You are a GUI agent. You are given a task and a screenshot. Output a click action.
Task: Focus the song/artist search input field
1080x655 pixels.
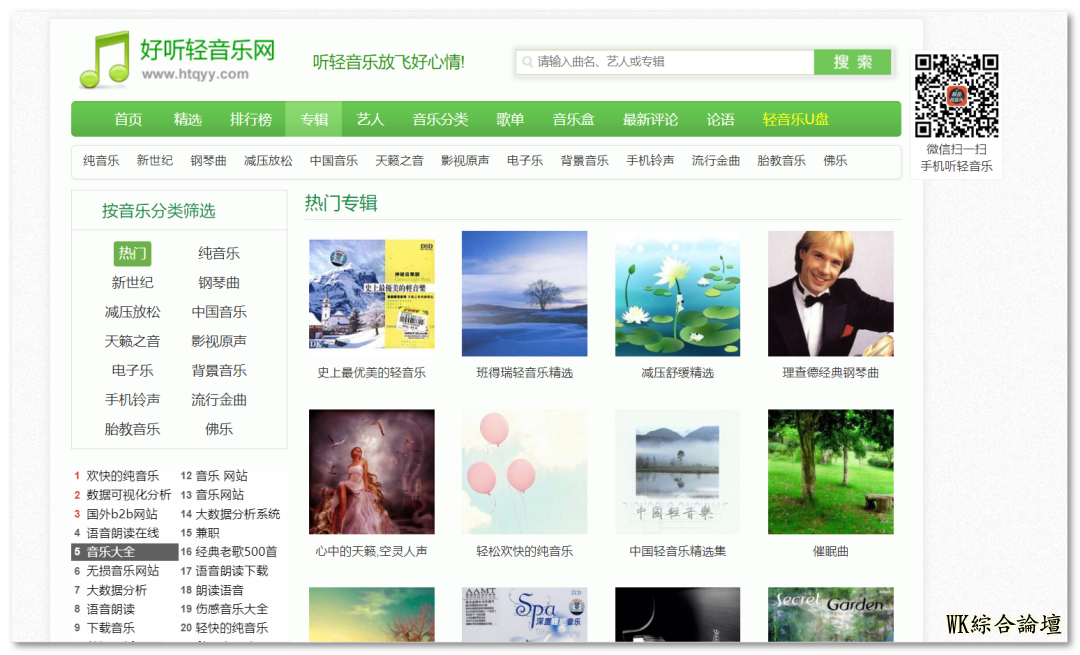pyautogui.click(x=665, y=62)
